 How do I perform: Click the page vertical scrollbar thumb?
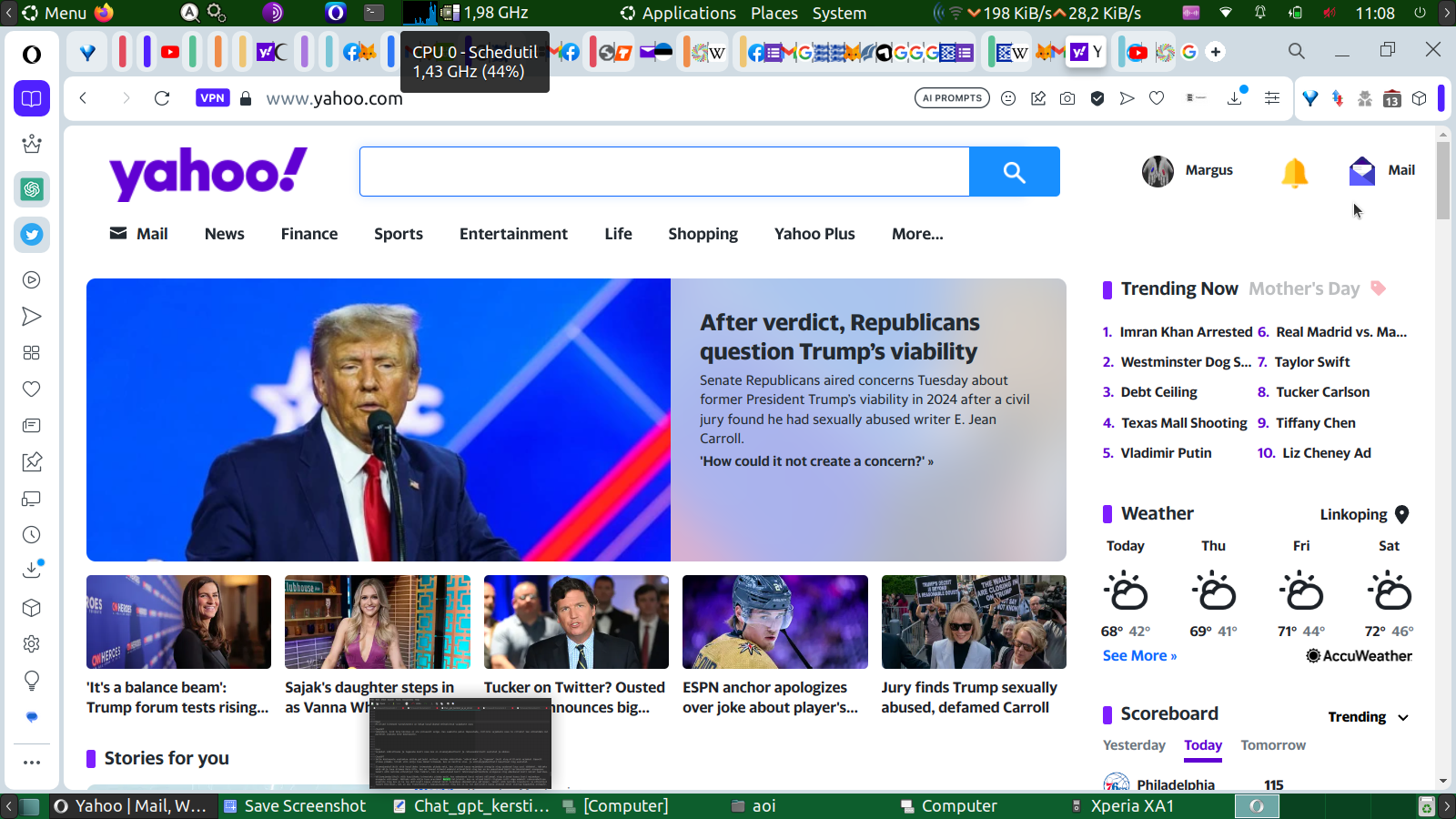pos(1443,180)
